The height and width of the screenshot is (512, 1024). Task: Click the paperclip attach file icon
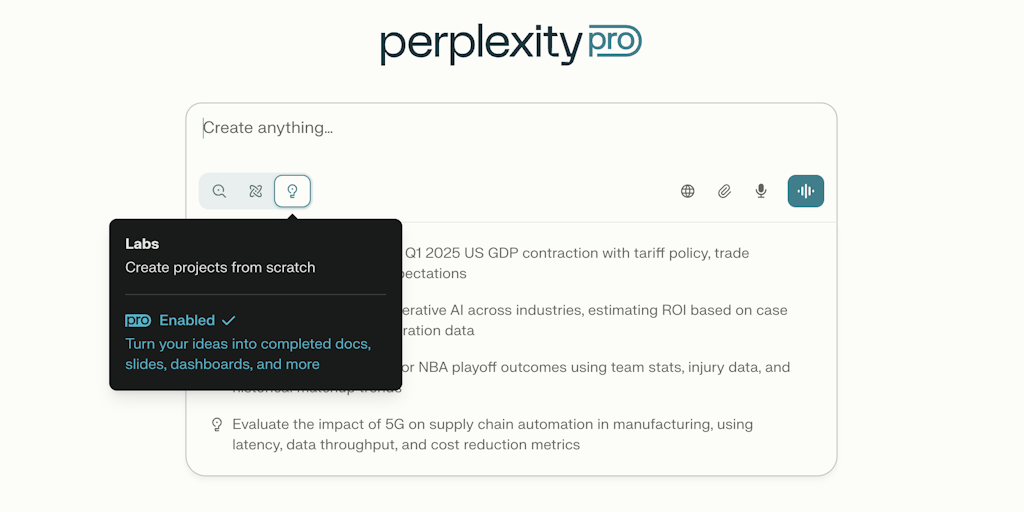[x=725, y=191]
